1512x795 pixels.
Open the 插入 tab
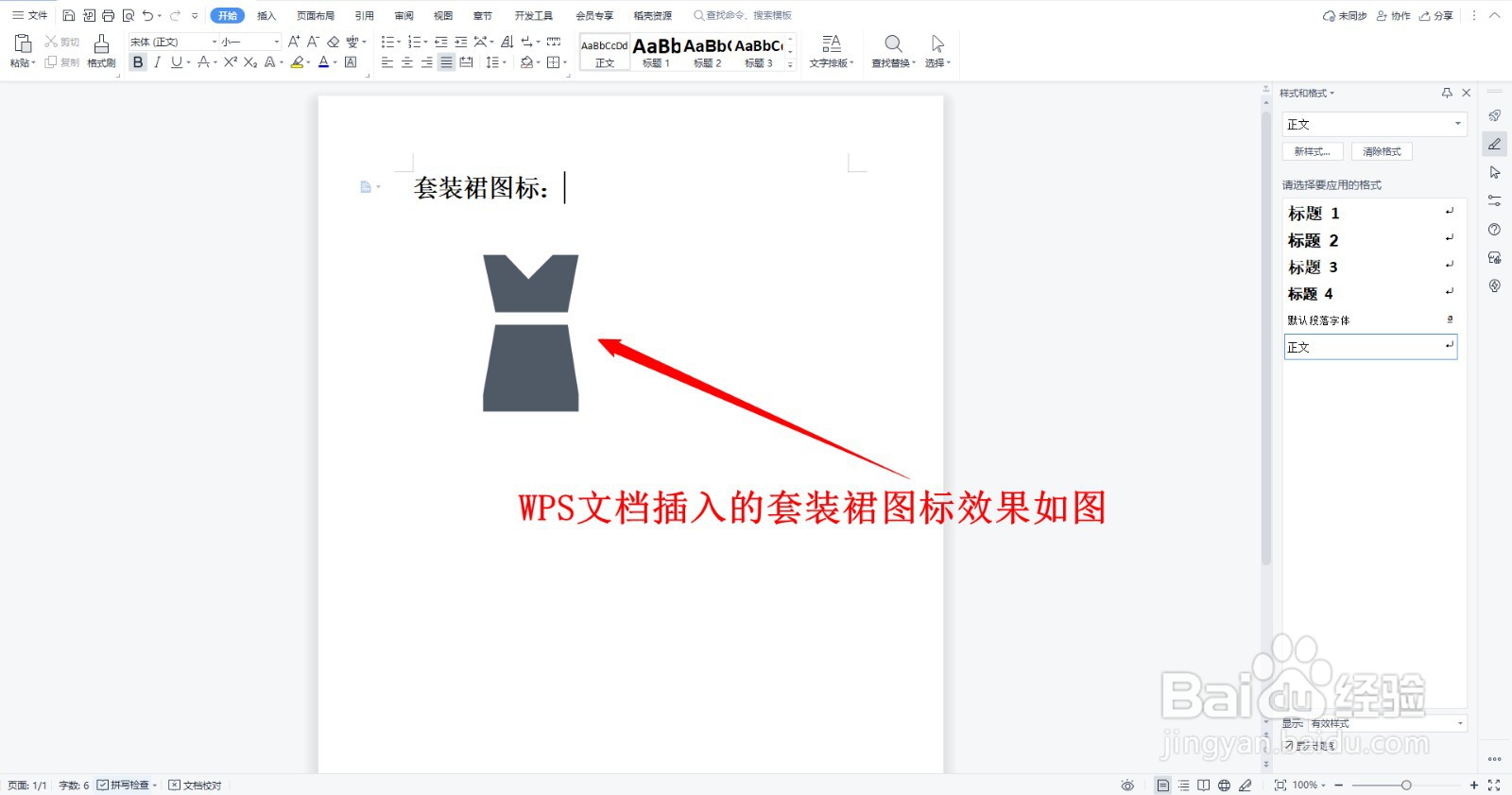click(x=266, y=15)
